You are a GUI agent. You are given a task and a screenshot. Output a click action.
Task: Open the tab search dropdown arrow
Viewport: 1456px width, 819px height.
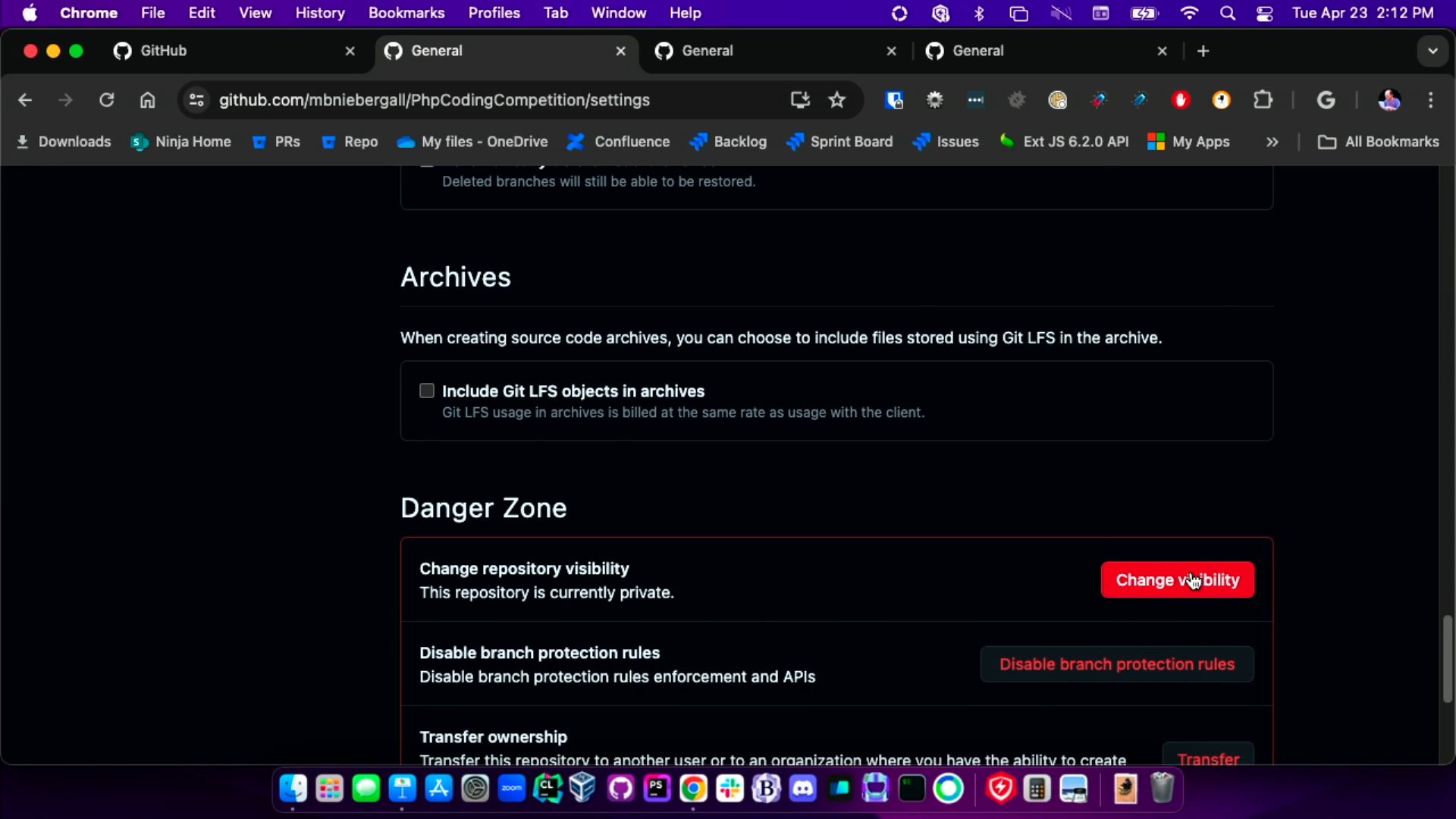coord(1432,51)
